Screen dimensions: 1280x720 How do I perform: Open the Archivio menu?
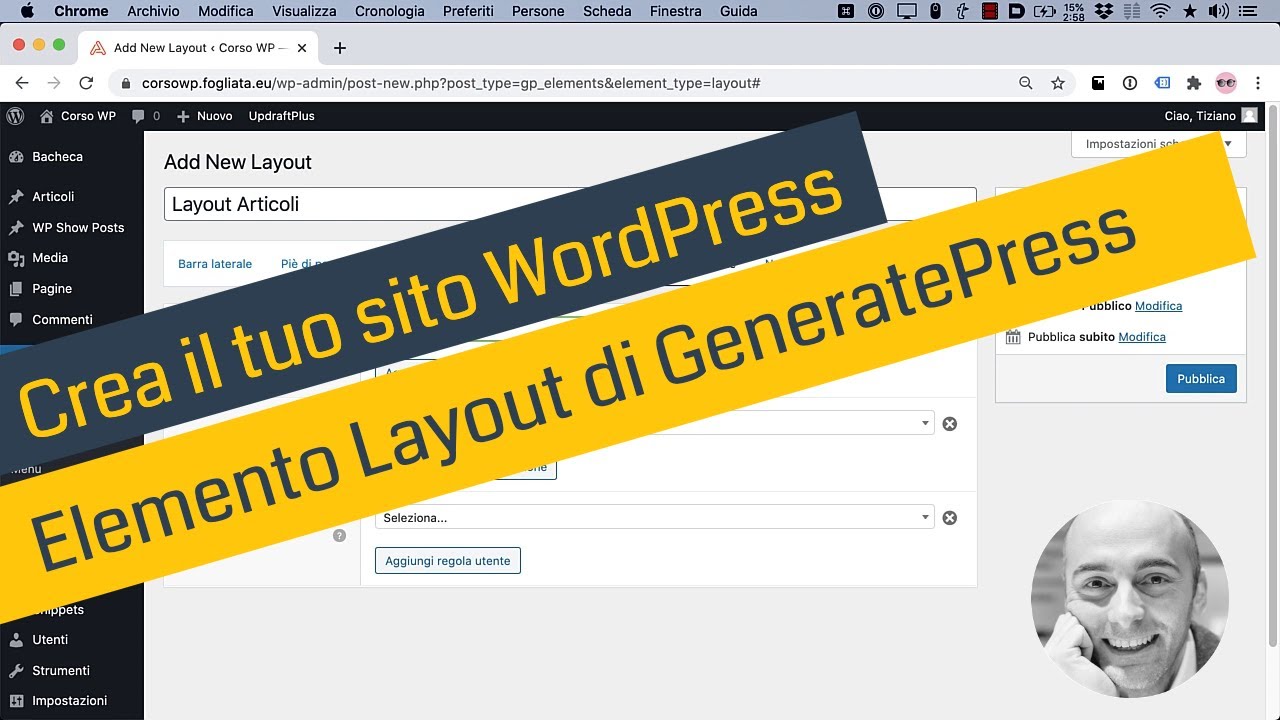[153, 11]
